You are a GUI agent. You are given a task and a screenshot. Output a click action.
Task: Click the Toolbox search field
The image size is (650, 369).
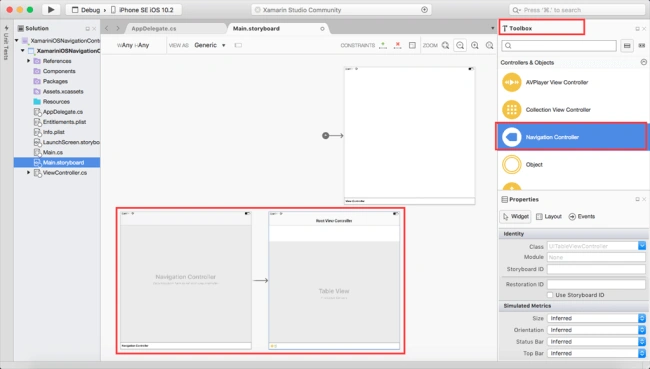tap(559, 46)
